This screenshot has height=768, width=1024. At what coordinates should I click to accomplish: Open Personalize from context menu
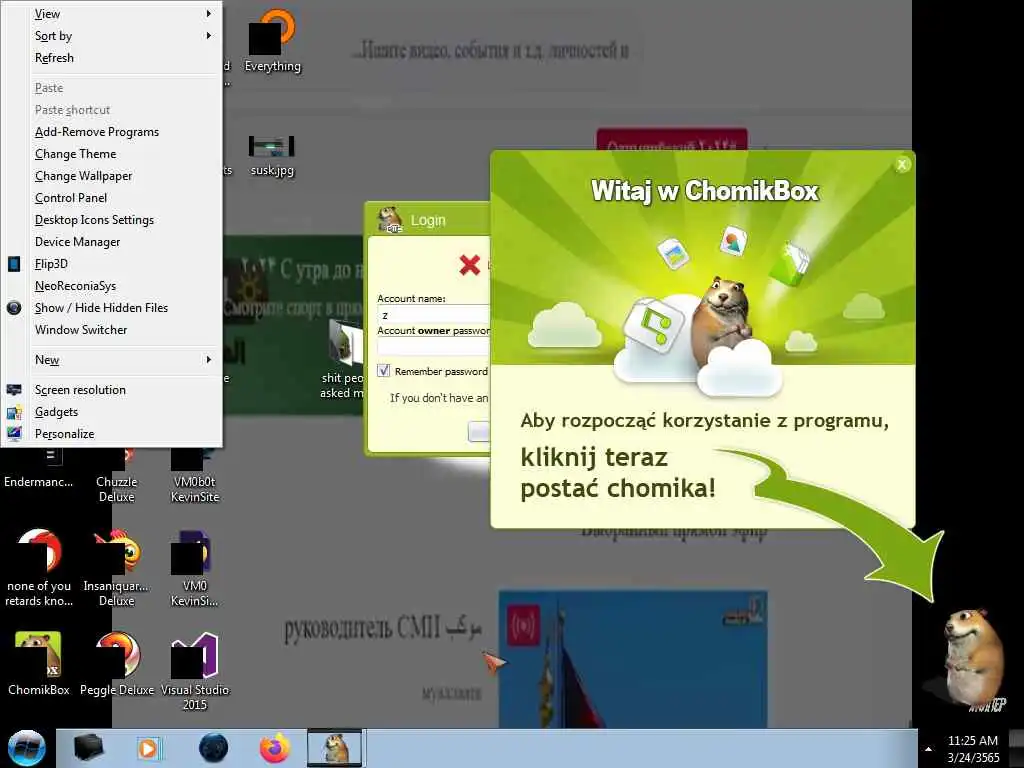[112, 434]
